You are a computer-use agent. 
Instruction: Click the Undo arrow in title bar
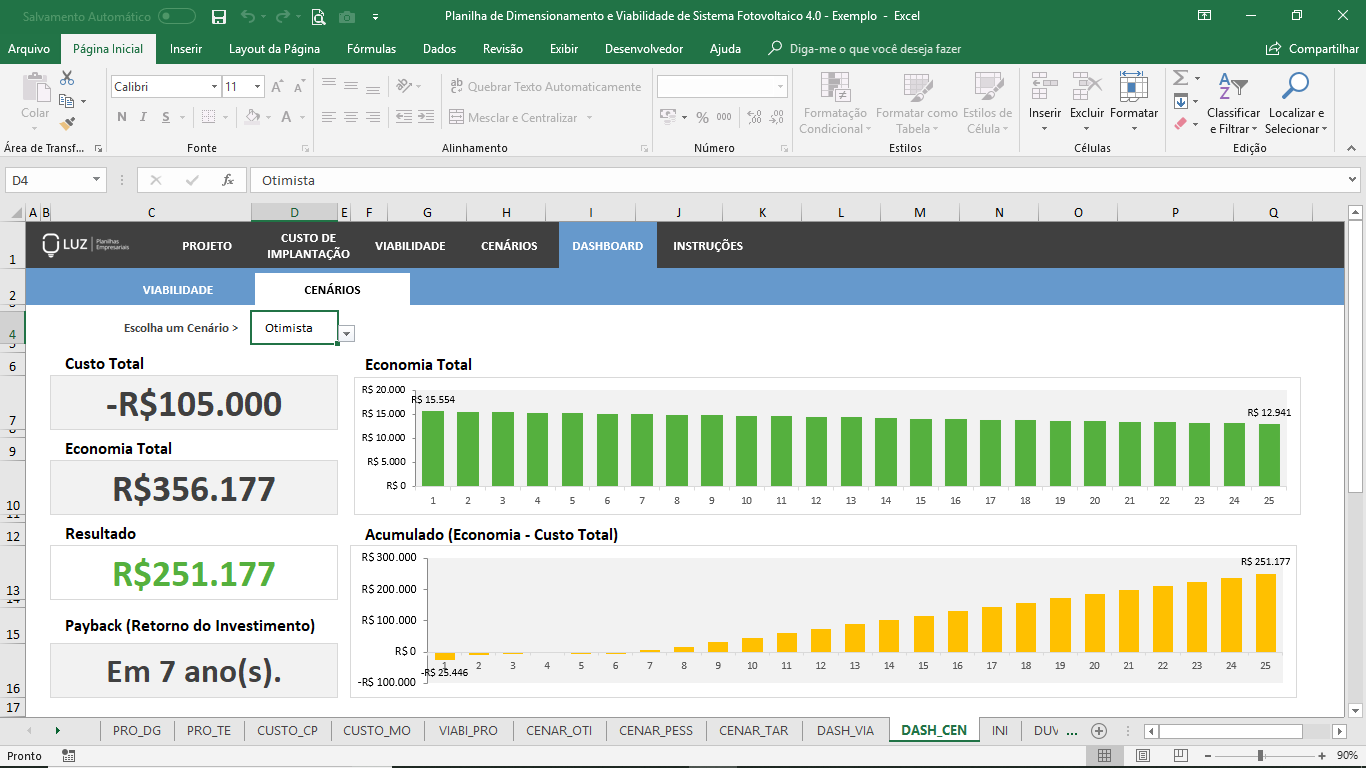coord(247,16)
